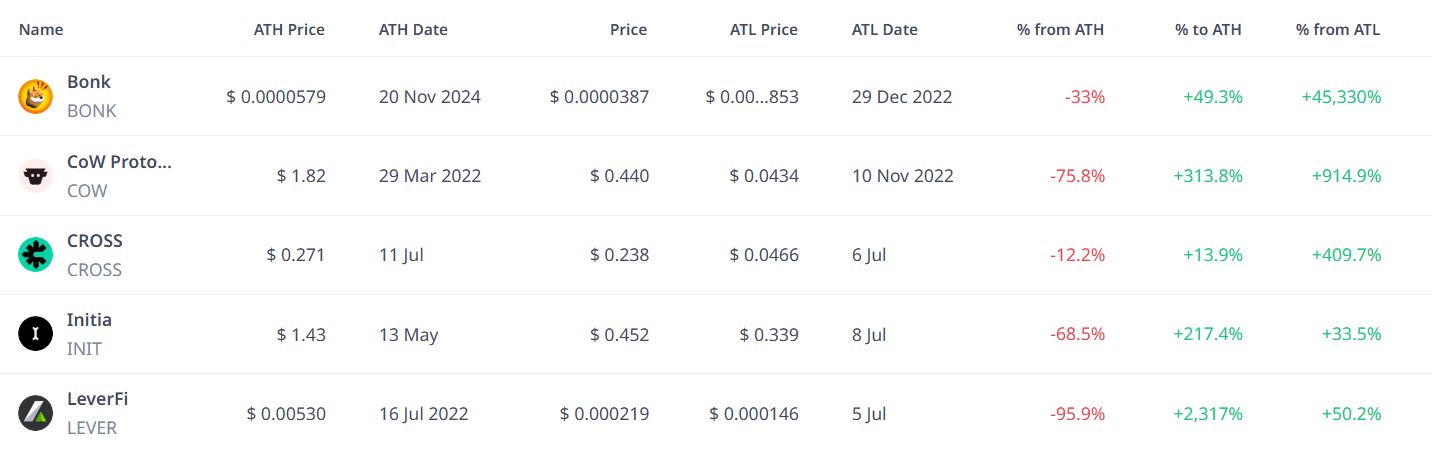Open the LeverFi coin page link
The width and height of the screenshot is (1432, 451).
[98, 398]
